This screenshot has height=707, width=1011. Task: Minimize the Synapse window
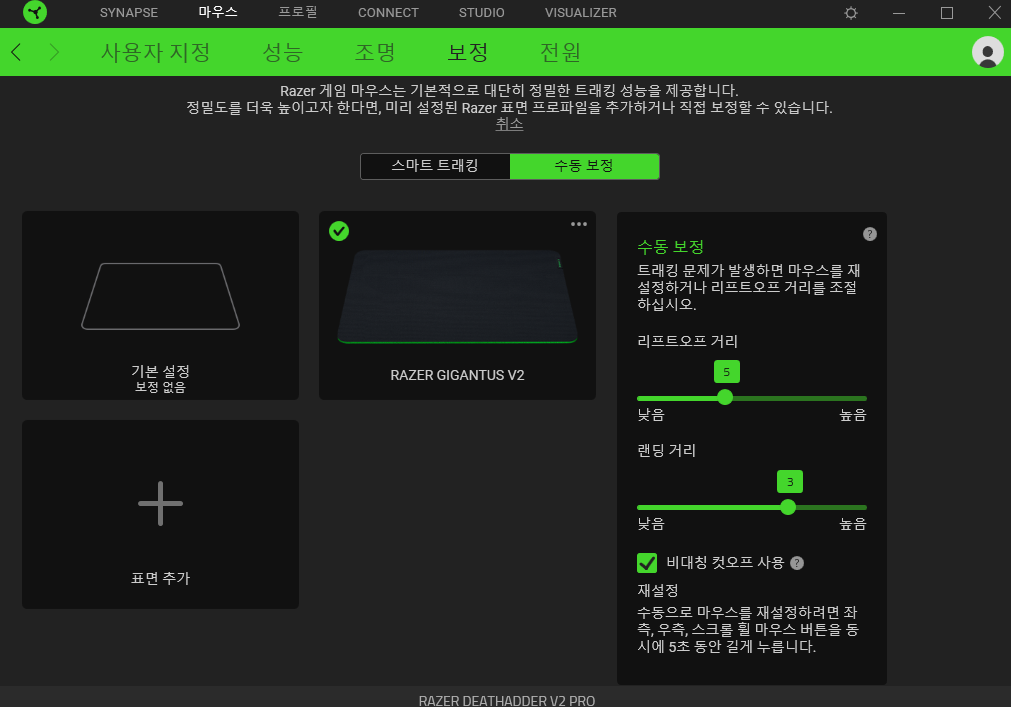[x=899, y=13]
